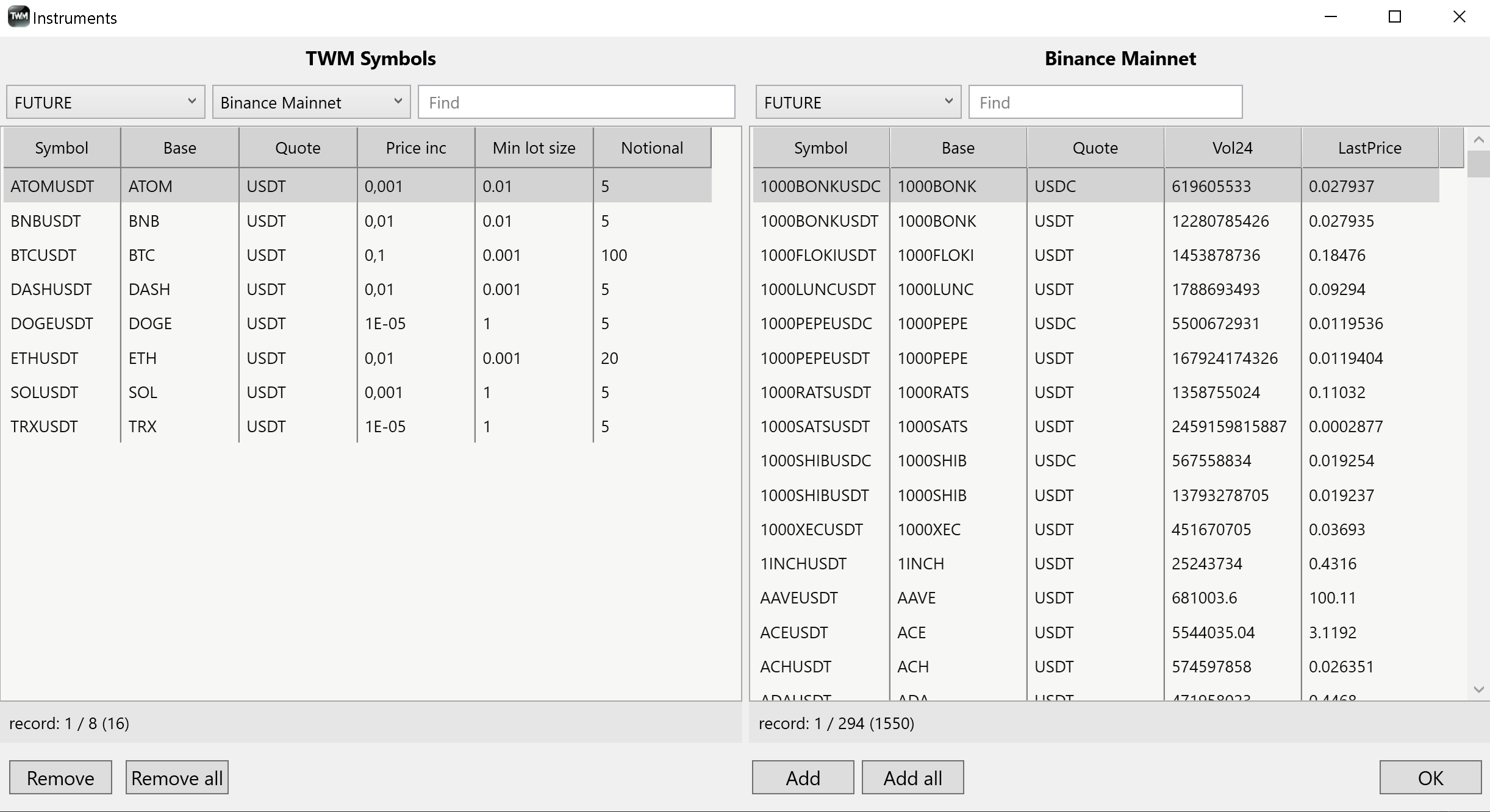
Task: Click Vol24 value 2459159815887
Action: [x=1229, y=426]
